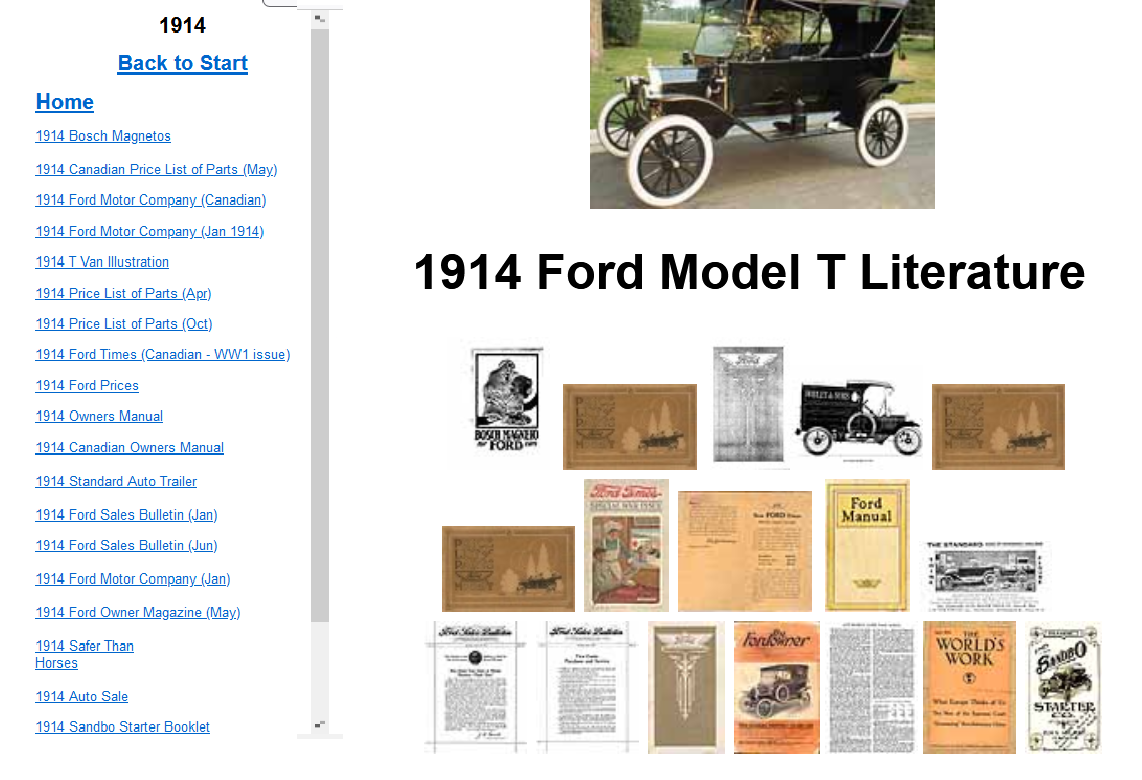
Task: Go to the Home link
Action: 65,102
